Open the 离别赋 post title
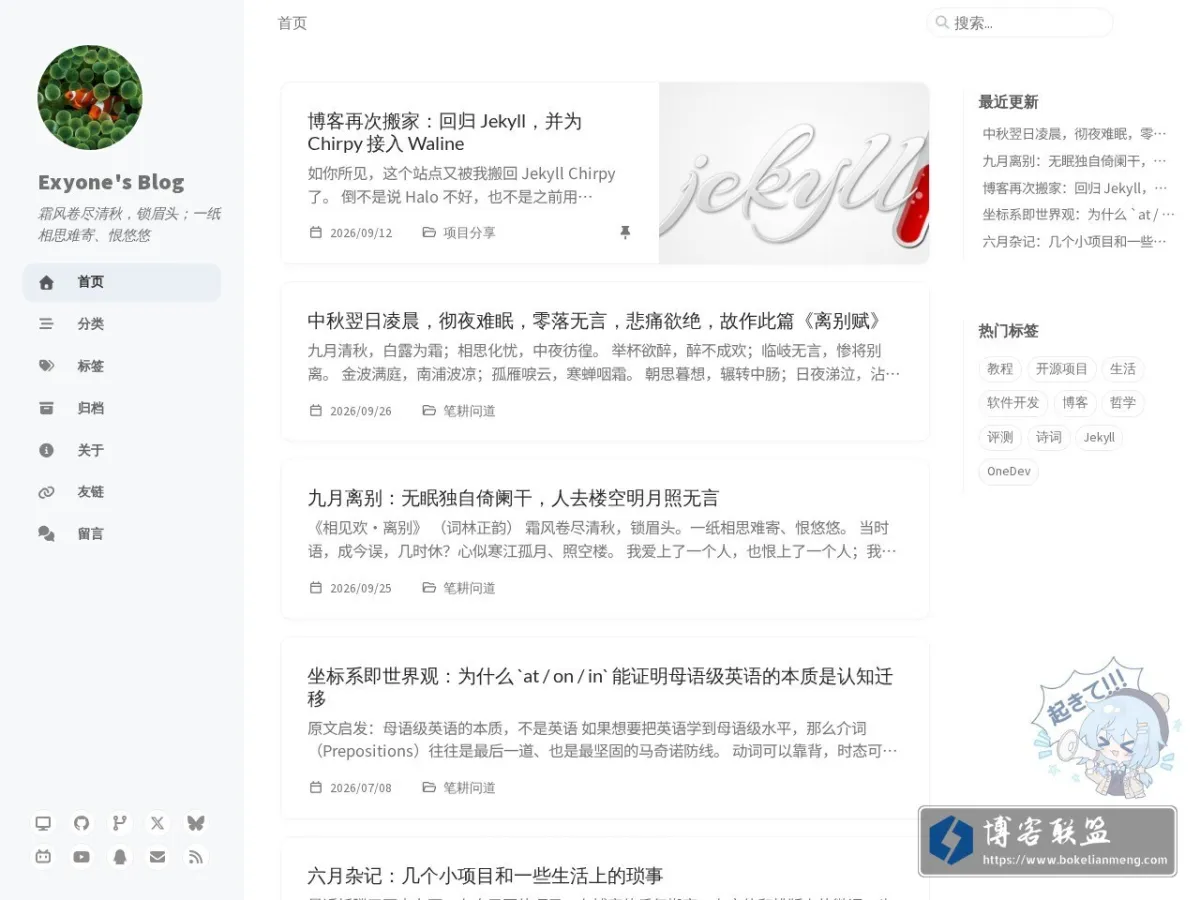 click(596, 321)
